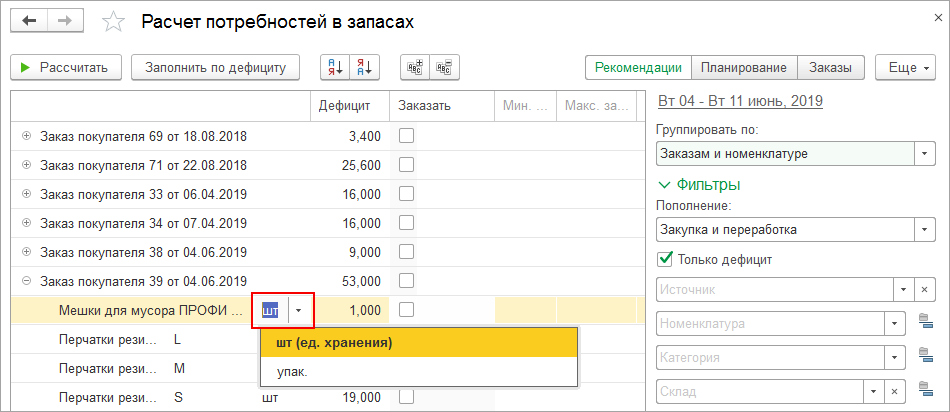The height and width of the screenshot is (412, 950).
Task: Open the date period link Вт 04 - Вт 11 июнь
Action: (738, 102)
